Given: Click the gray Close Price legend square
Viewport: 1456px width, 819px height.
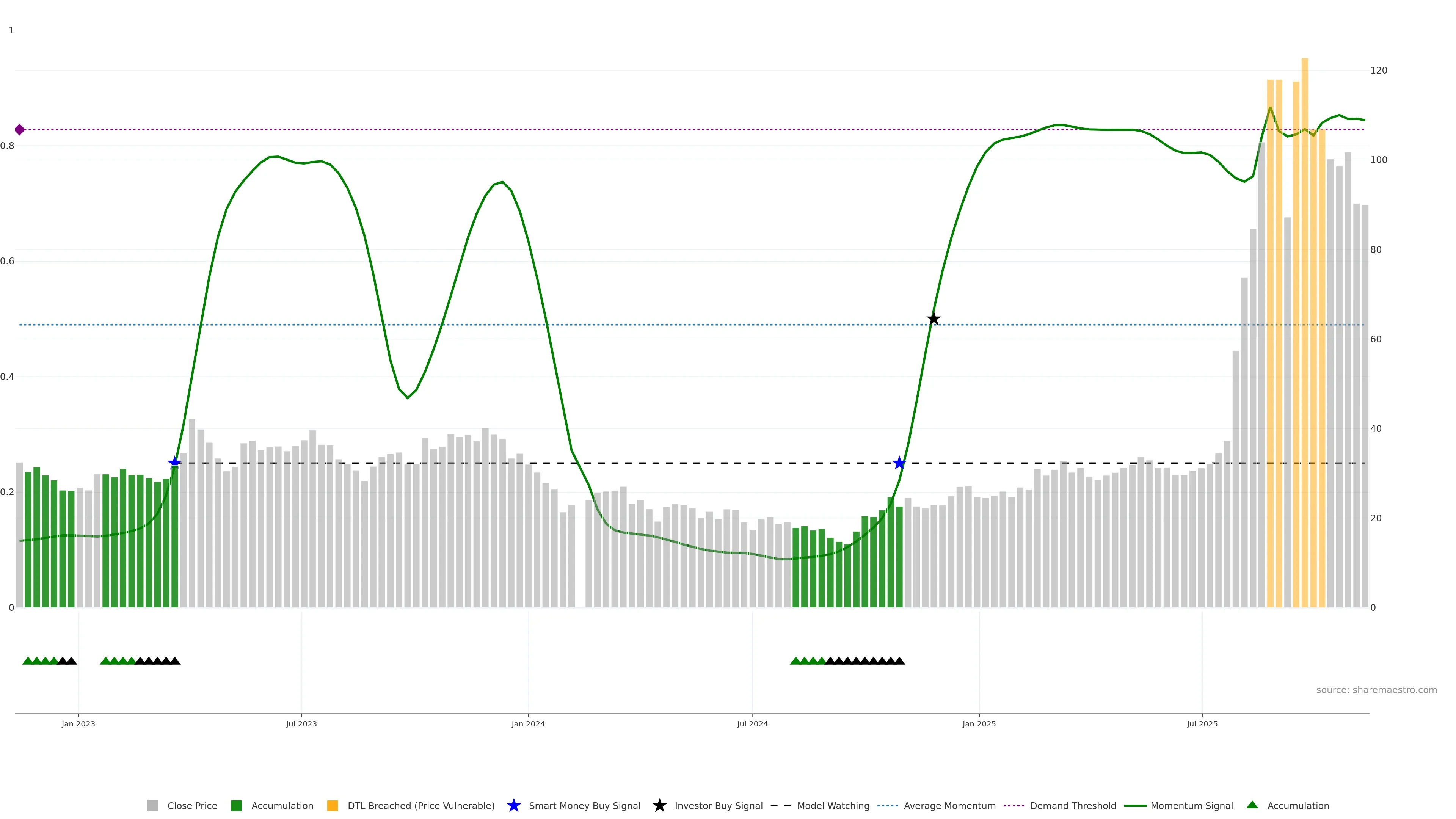Looking at the screenshot, I should coord(152,805).
